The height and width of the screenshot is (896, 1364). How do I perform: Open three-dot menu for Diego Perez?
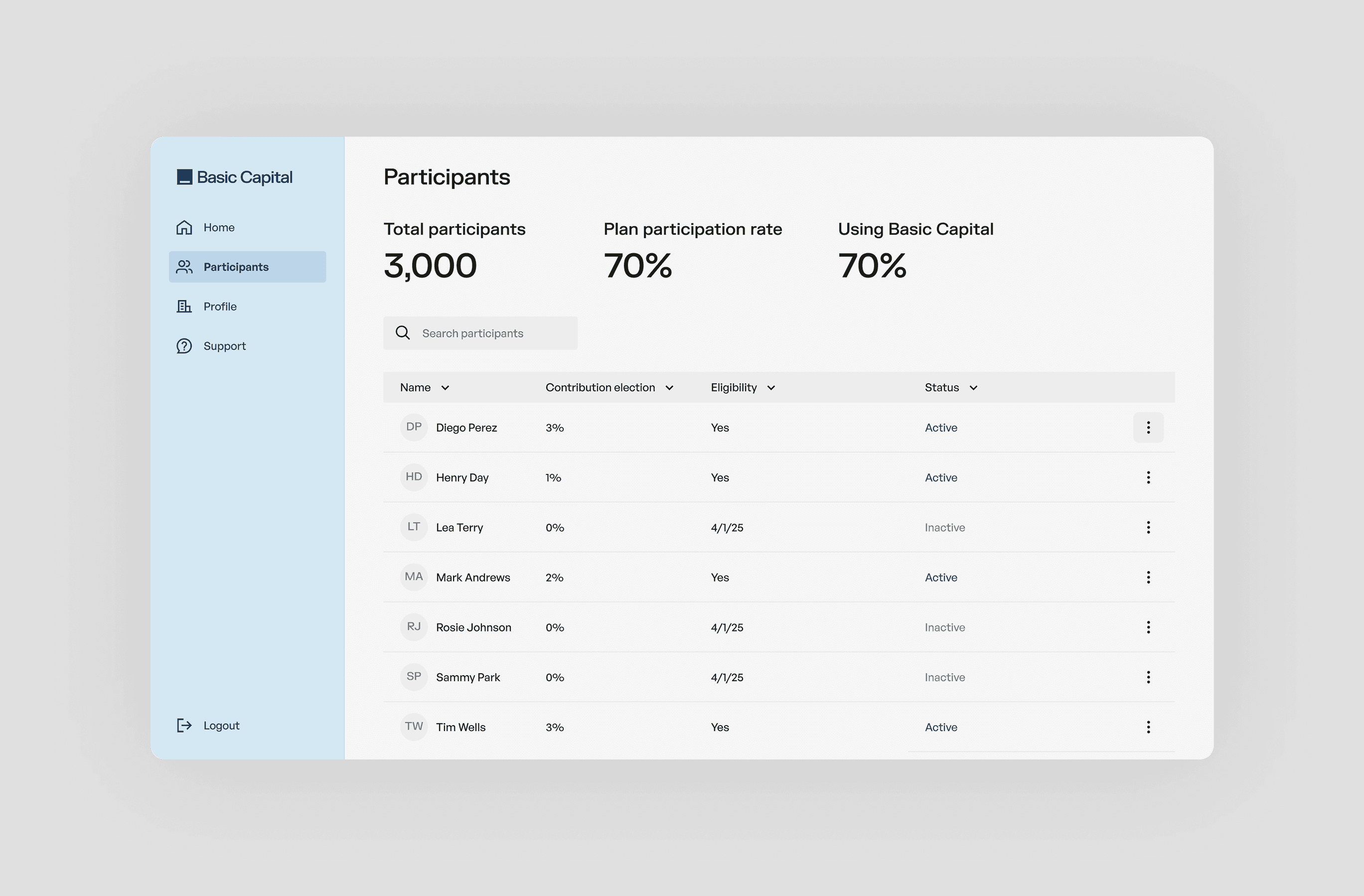pos(1148,428)
